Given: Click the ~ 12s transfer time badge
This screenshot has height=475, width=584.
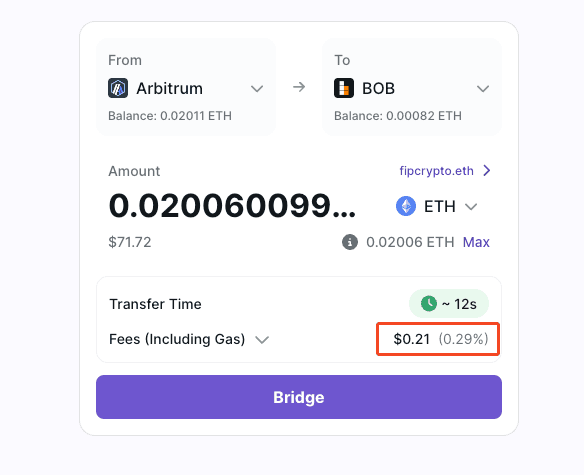Looking at the screenshot, I should tap(449, 304).
